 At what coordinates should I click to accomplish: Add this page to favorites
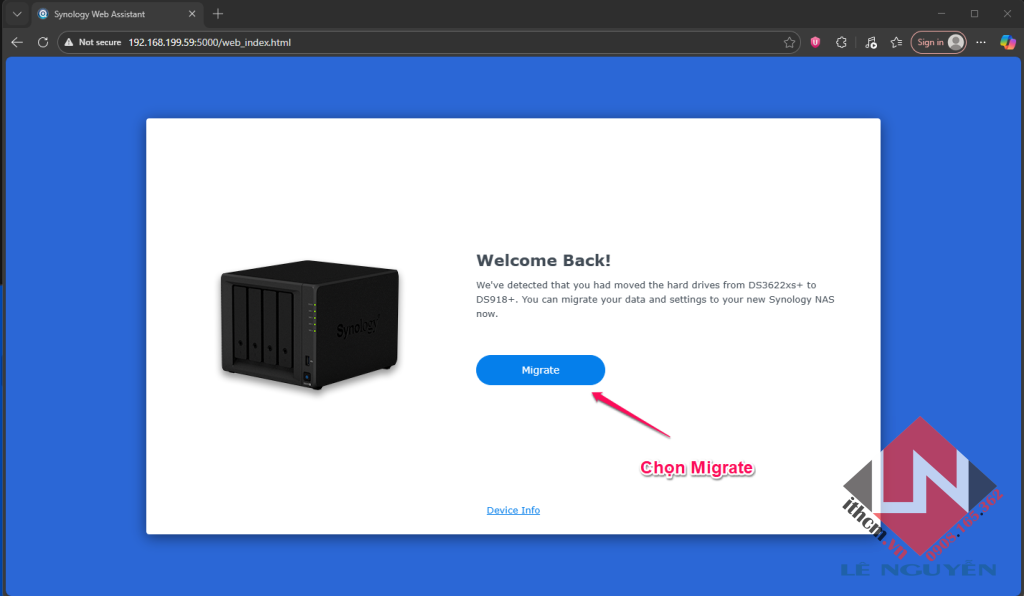click(x=789, y=42)
